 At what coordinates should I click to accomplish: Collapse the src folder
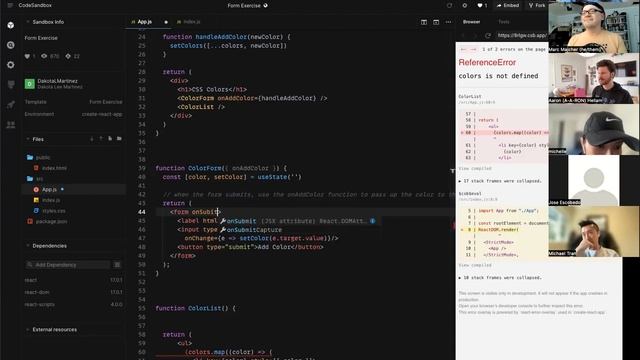coord(35,178)
